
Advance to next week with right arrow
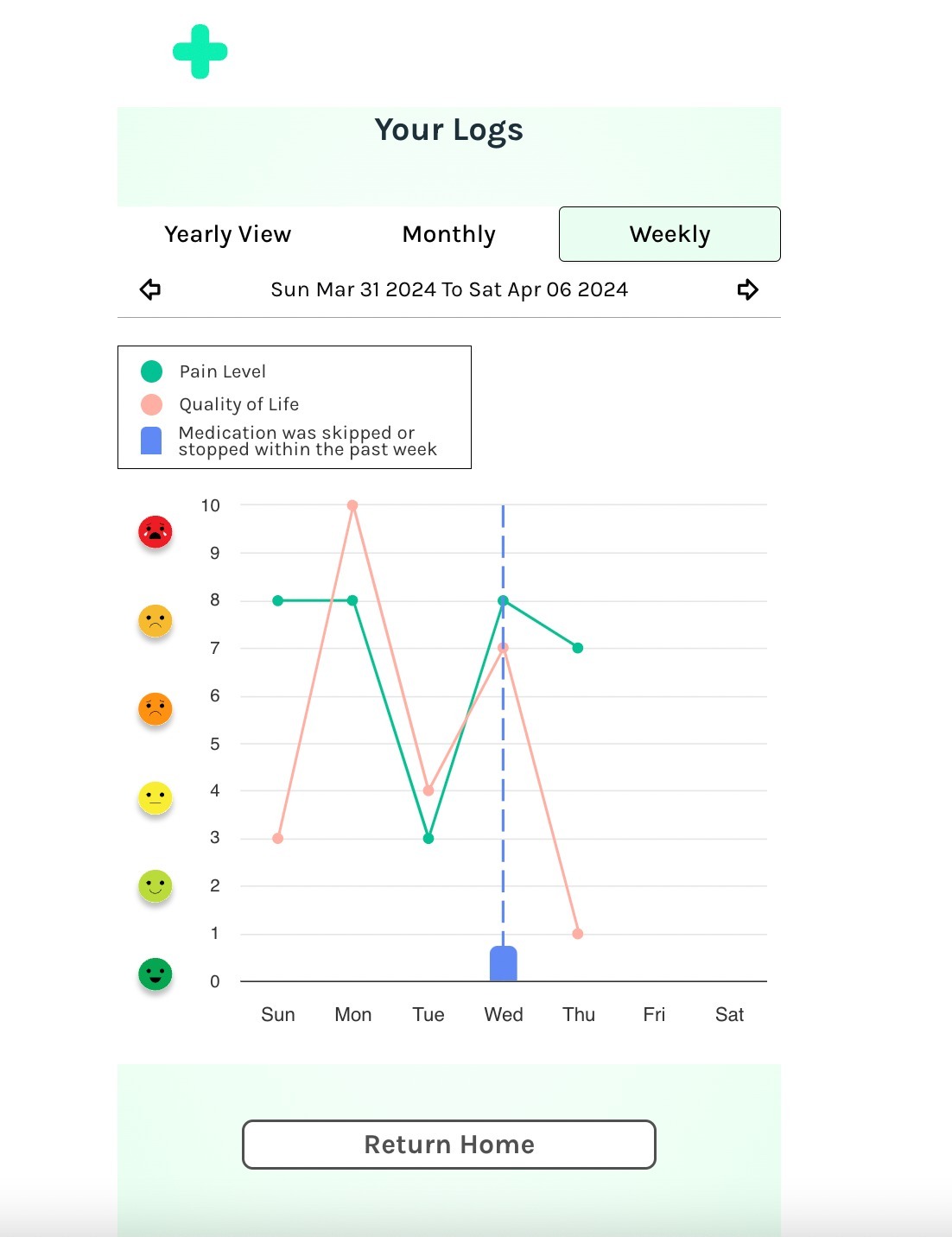click(x=748, y=289)
